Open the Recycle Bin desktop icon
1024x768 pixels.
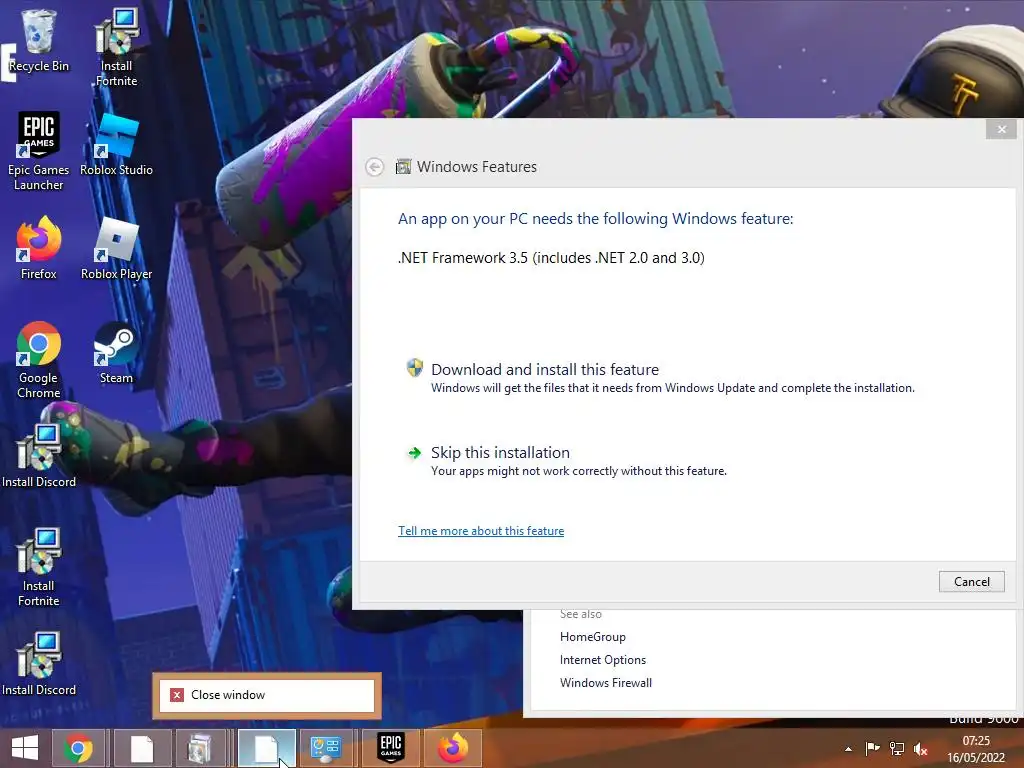tap(39, 40)
